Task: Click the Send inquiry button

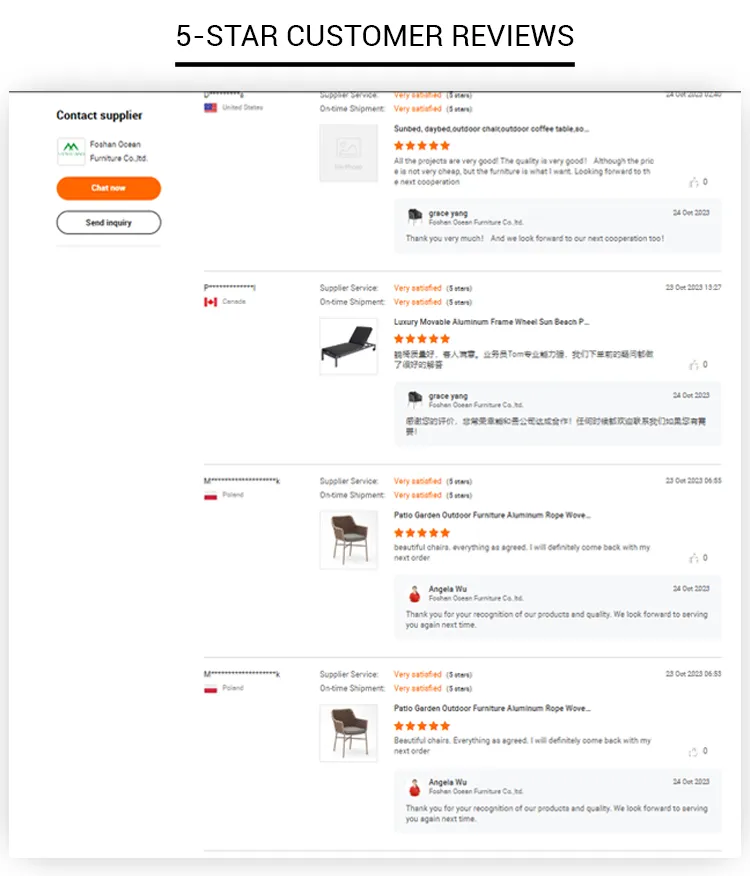Action: tap(108, 222)
